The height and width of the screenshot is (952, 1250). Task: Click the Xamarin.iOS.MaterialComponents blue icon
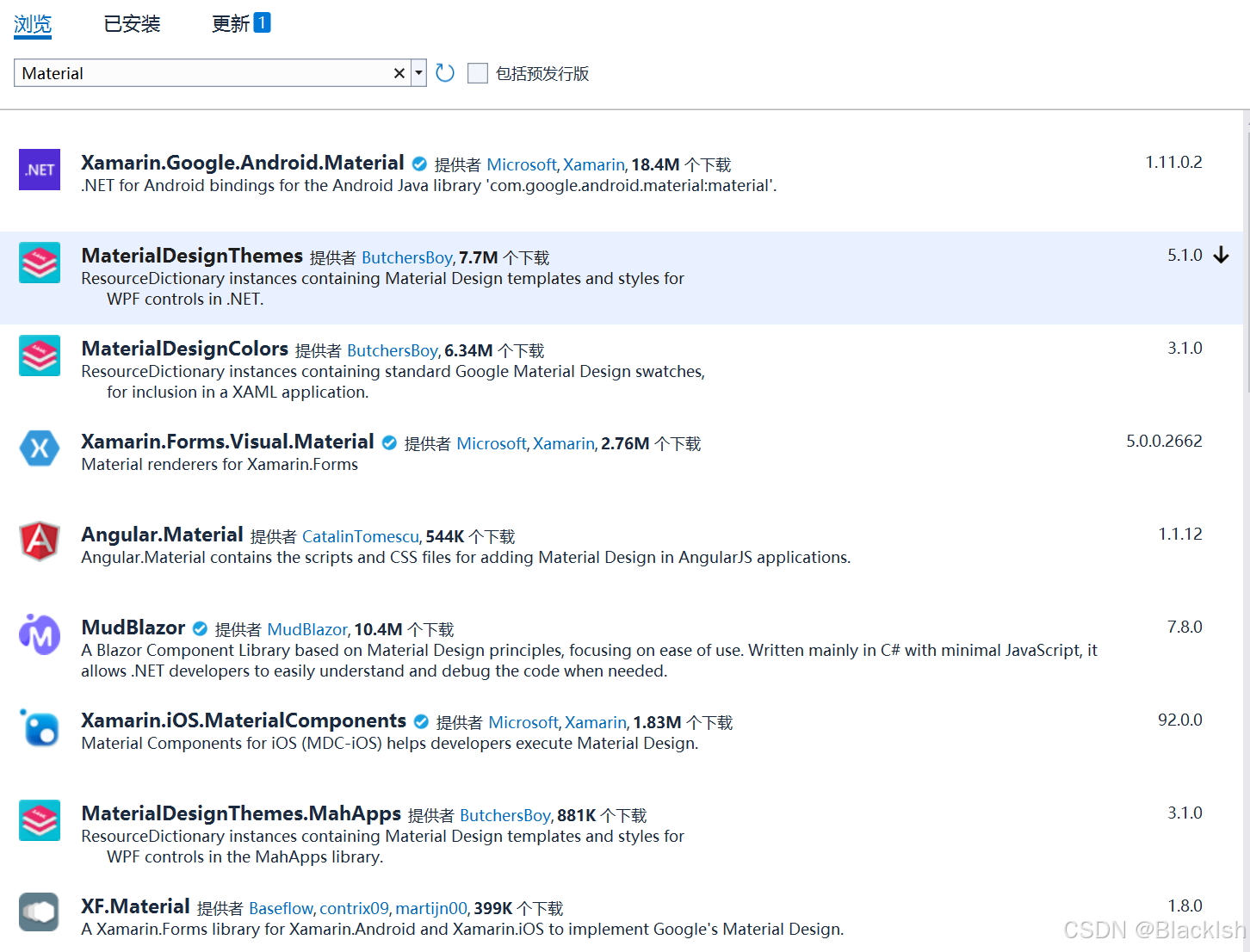[40, 727]
